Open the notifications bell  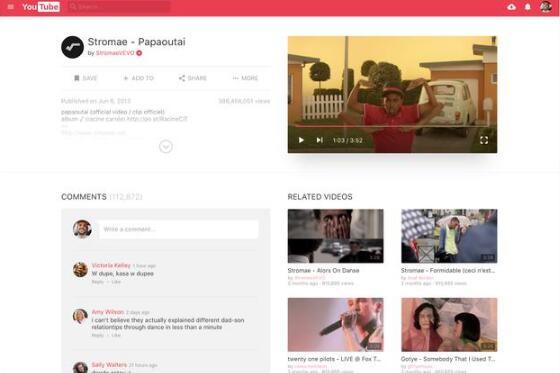[528, 7]
